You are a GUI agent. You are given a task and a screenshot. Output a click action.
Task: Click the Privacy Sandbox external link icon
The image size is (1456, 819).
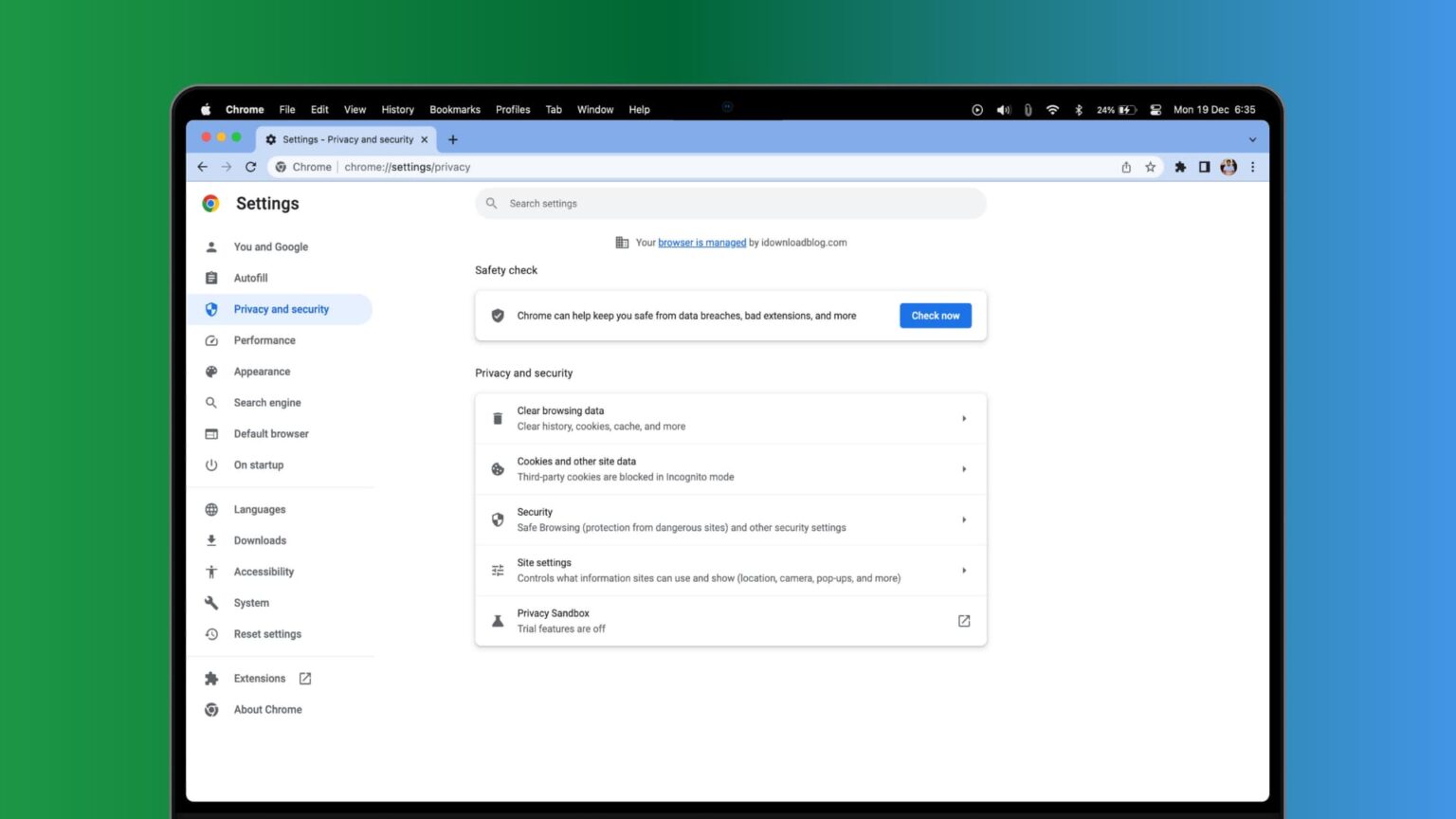tap(964, 621)
